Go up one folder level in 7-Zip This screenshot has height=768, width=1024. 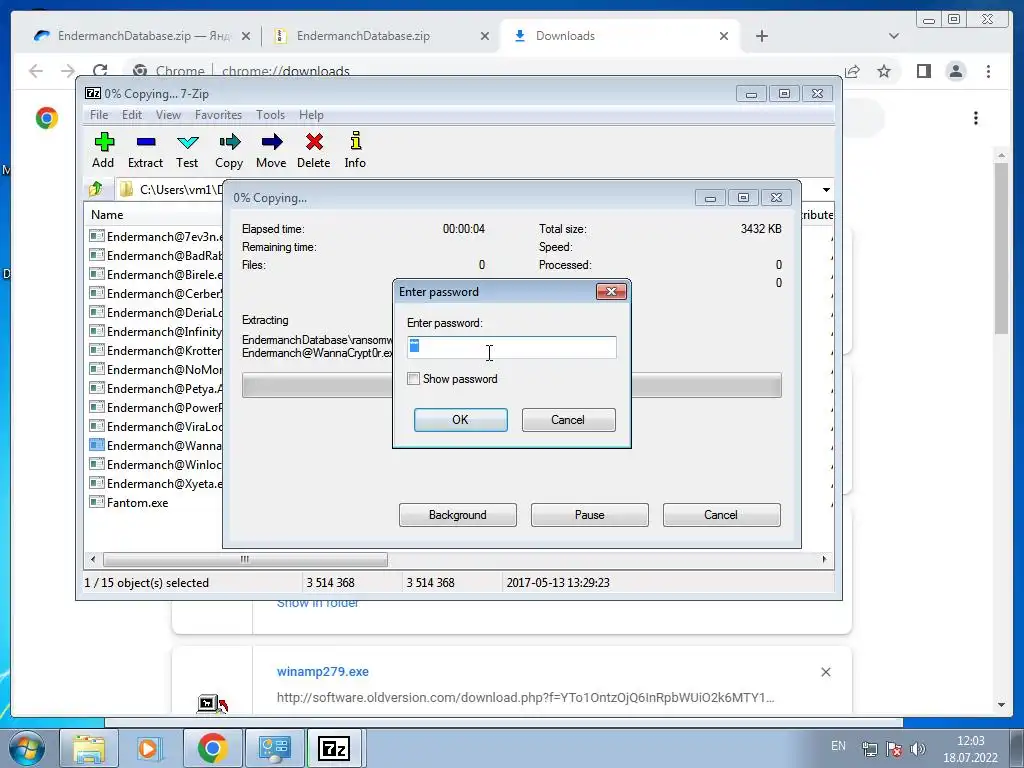96,189
